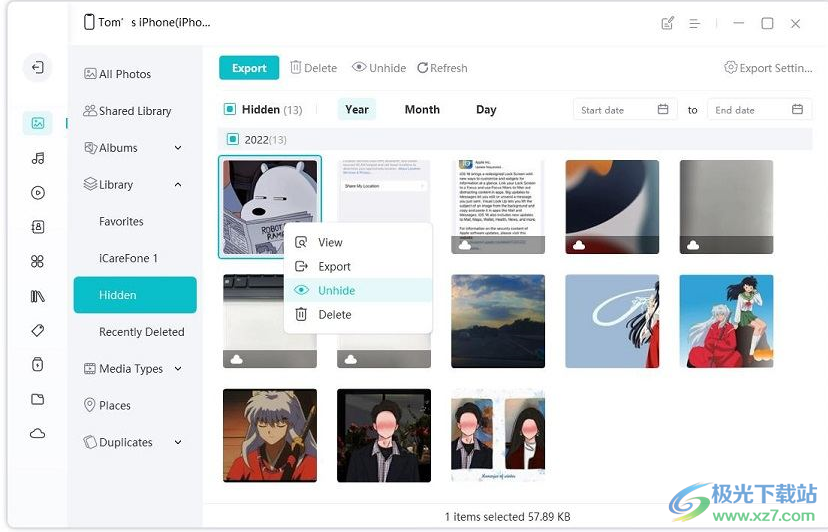Click the feedback edit icon in title bar
Screen dimensions: 828x532
point(667,23)
